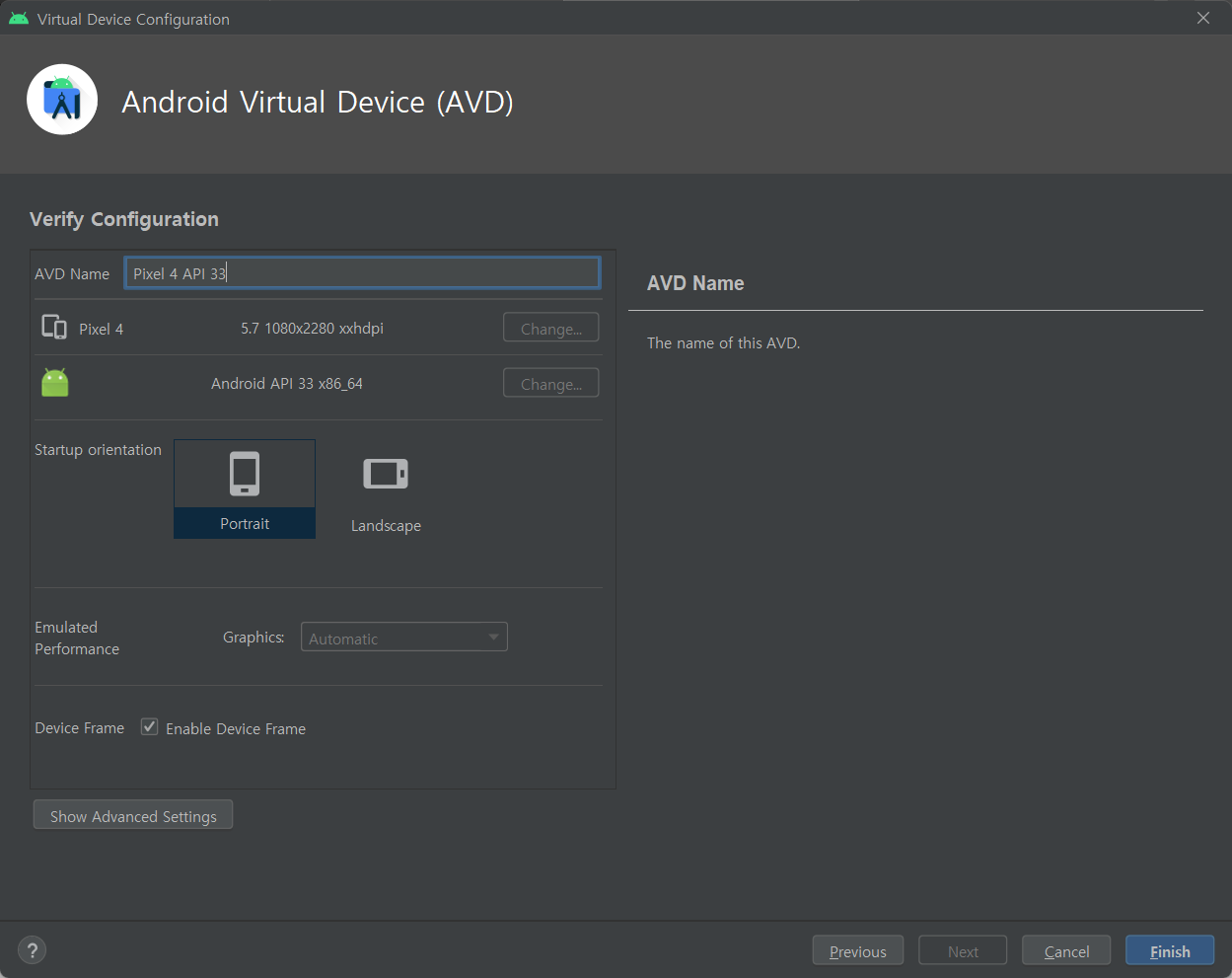Image resolution: width=1232 pixels, height=978 pixels.
Task: Click the 'Pixel 4' device name text
Action: click(x=102, y=329)
